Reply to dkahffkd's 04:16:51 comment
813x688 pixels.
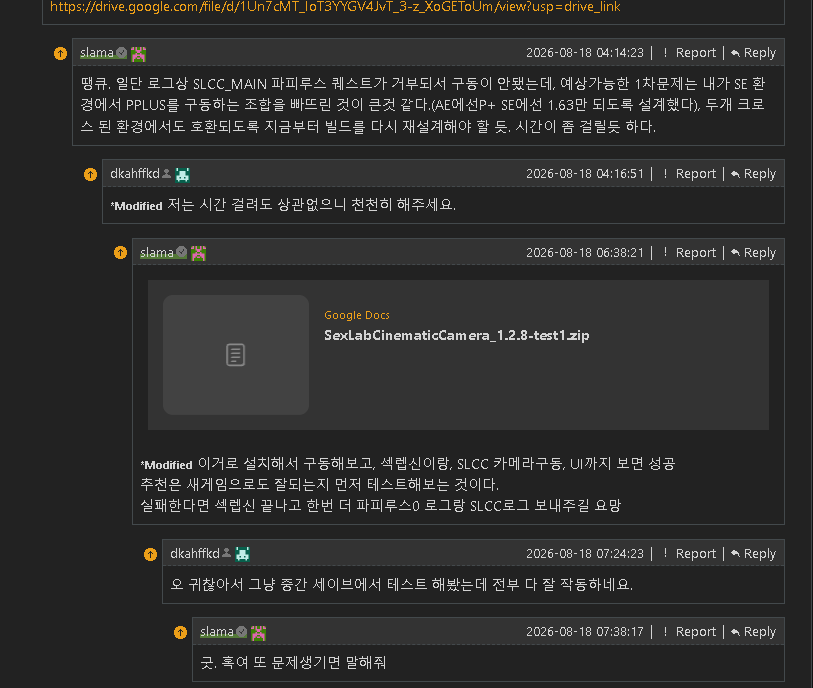[x=753, y=174]
